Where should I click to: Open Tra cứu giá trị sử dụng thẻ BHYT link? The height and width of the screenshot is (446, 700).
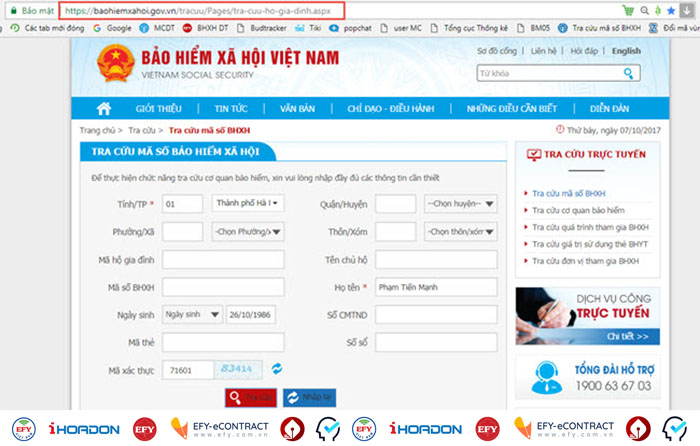click(x=590, y=244)
